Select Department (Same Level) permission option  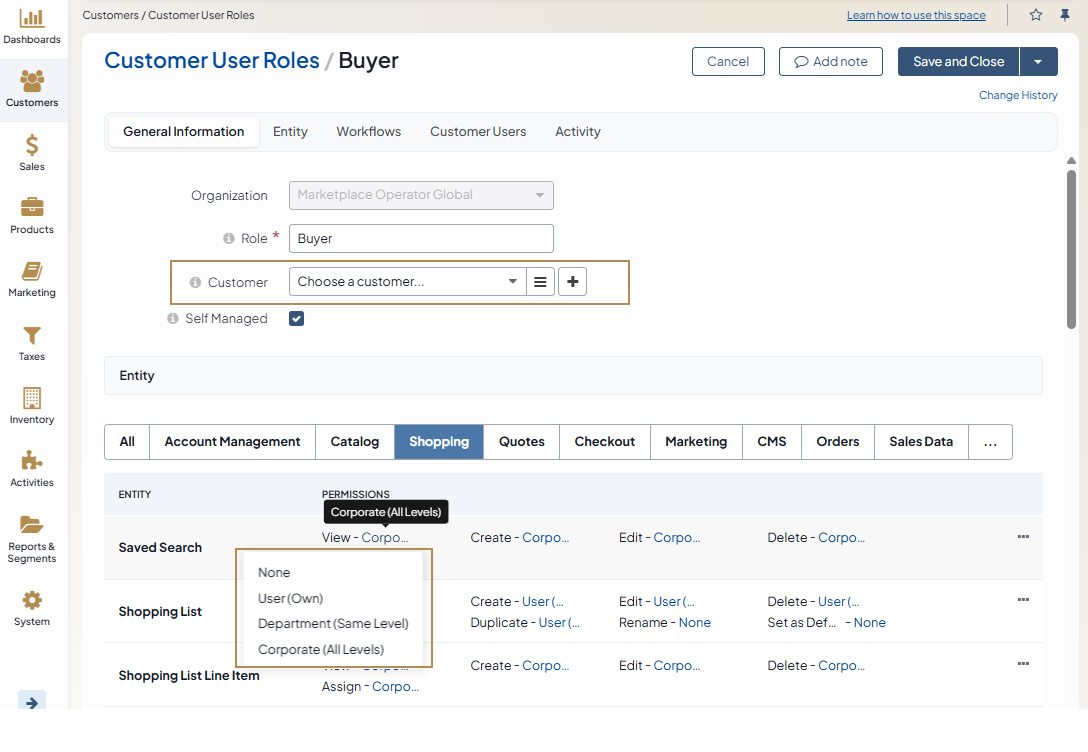[333, 624]
